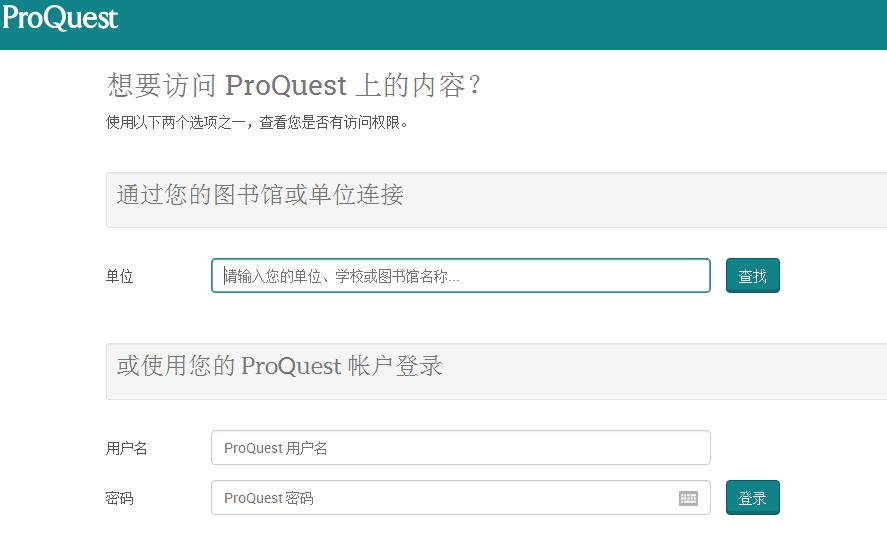Click the ProQuest 用户名 input field
This screenshot has height=549, width=887.
460,448
